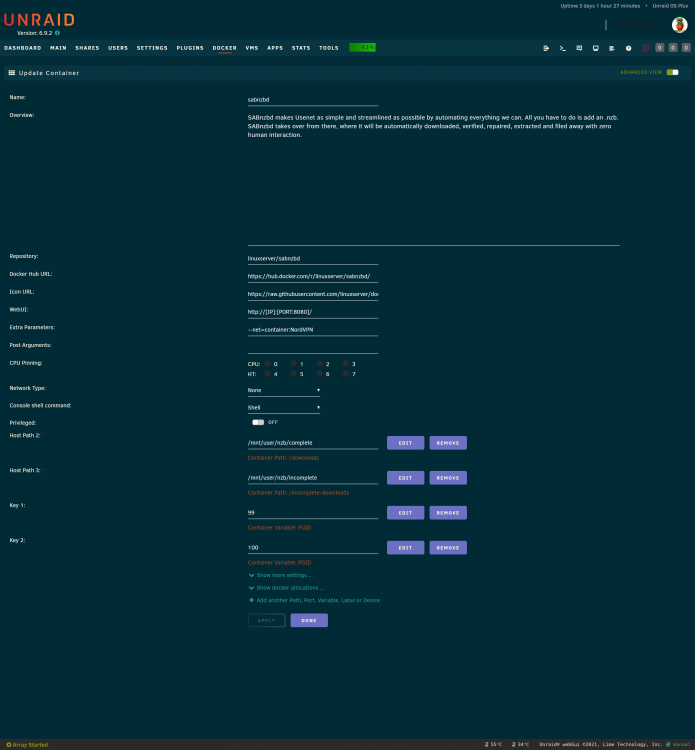The image size is (695, 750).
Task: Click the logout icon in the toolbar
Action: tap(546, 48)
